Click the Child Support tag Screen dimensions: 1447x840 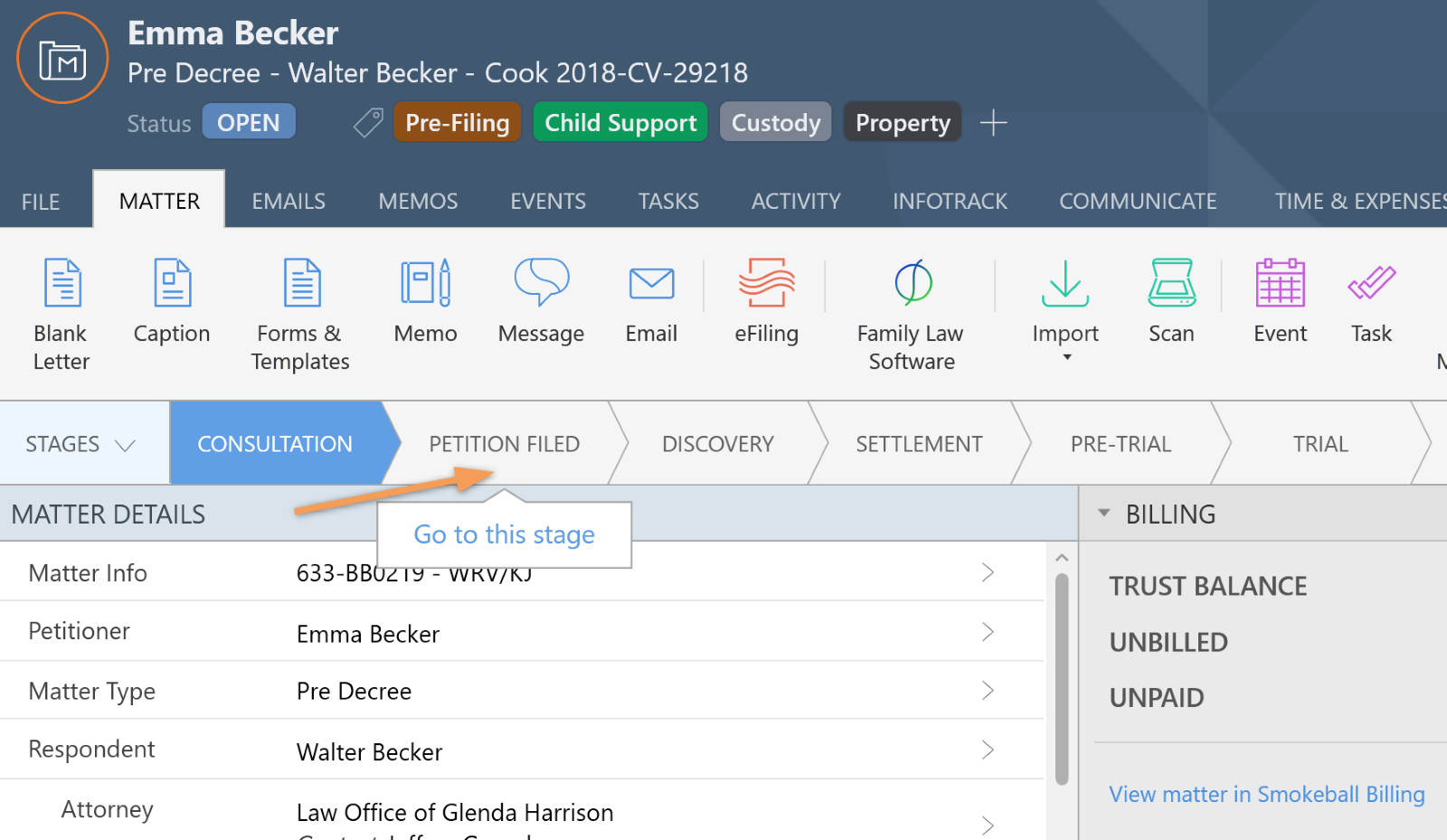click(x=620, y=122)
